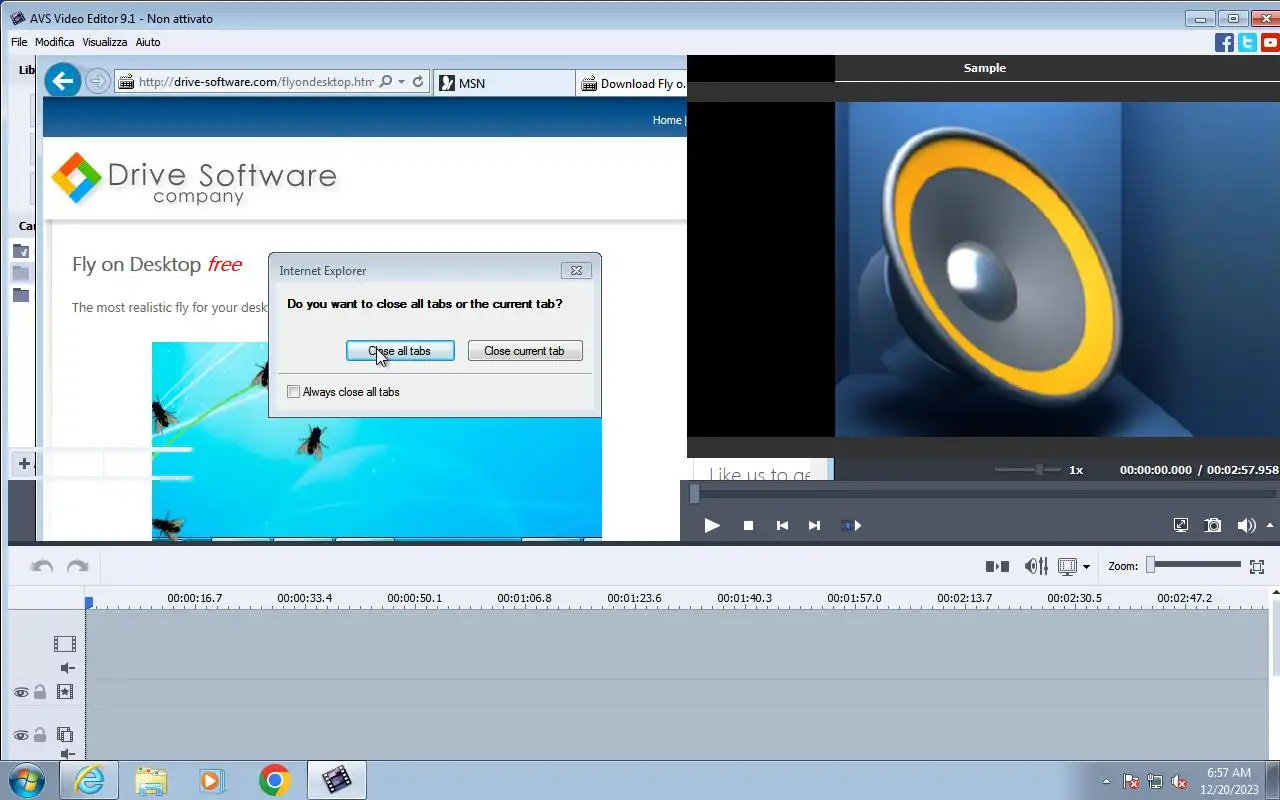Screen dimensions: 1280x800
Task: Open the audio mixer icon
Action: tap(1036, 566)
